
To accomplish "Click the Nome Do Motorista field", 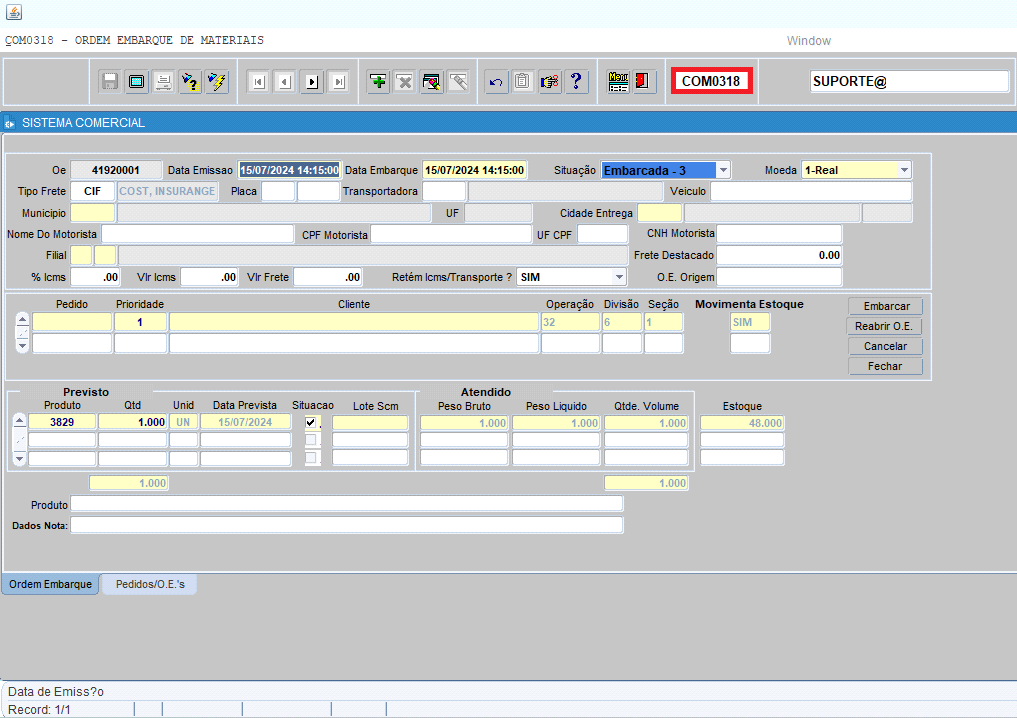I will (x=198, y=234).
